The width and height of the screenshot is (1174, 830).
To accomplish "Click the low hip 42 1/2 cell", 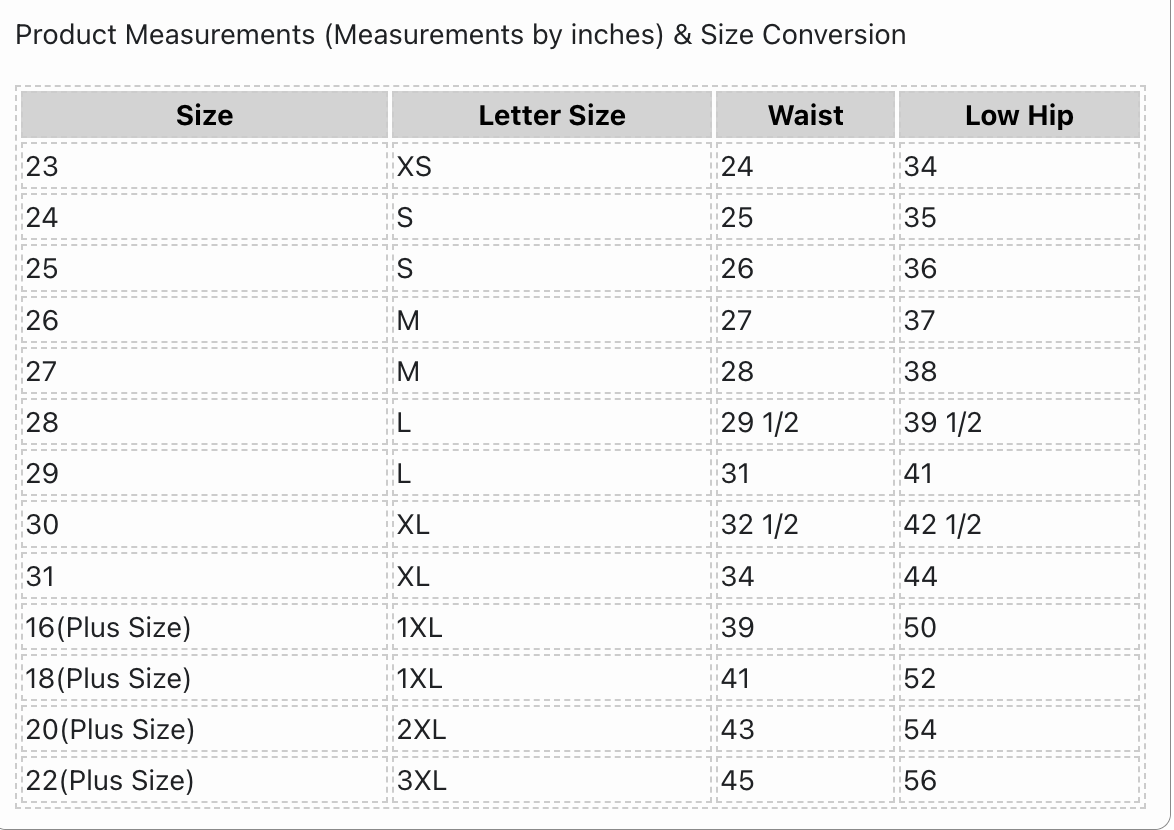I will 1019,525.
